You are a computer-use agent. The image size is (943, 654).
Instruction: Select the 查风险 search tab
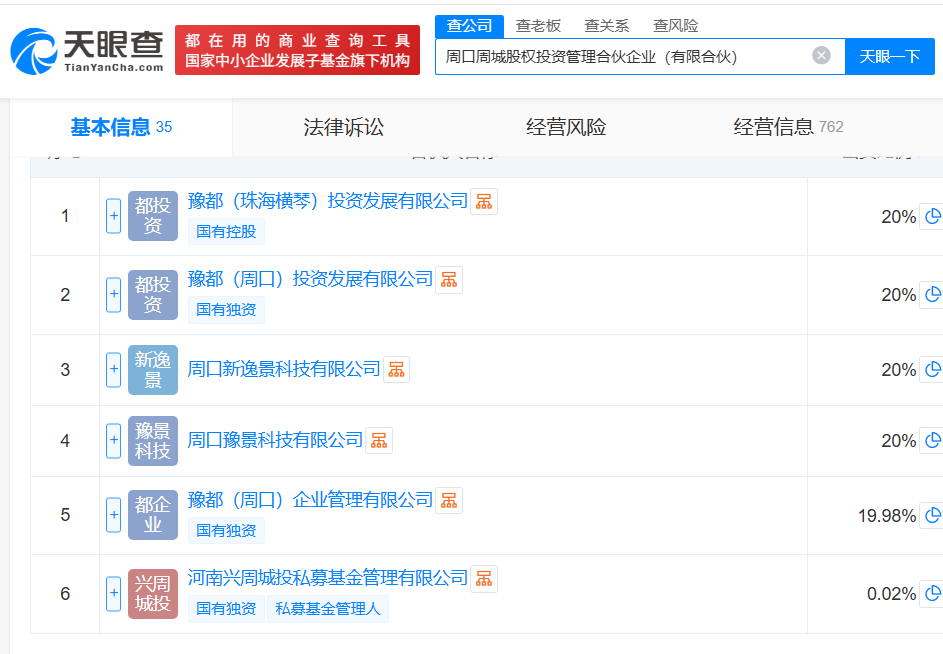[675, 26]
